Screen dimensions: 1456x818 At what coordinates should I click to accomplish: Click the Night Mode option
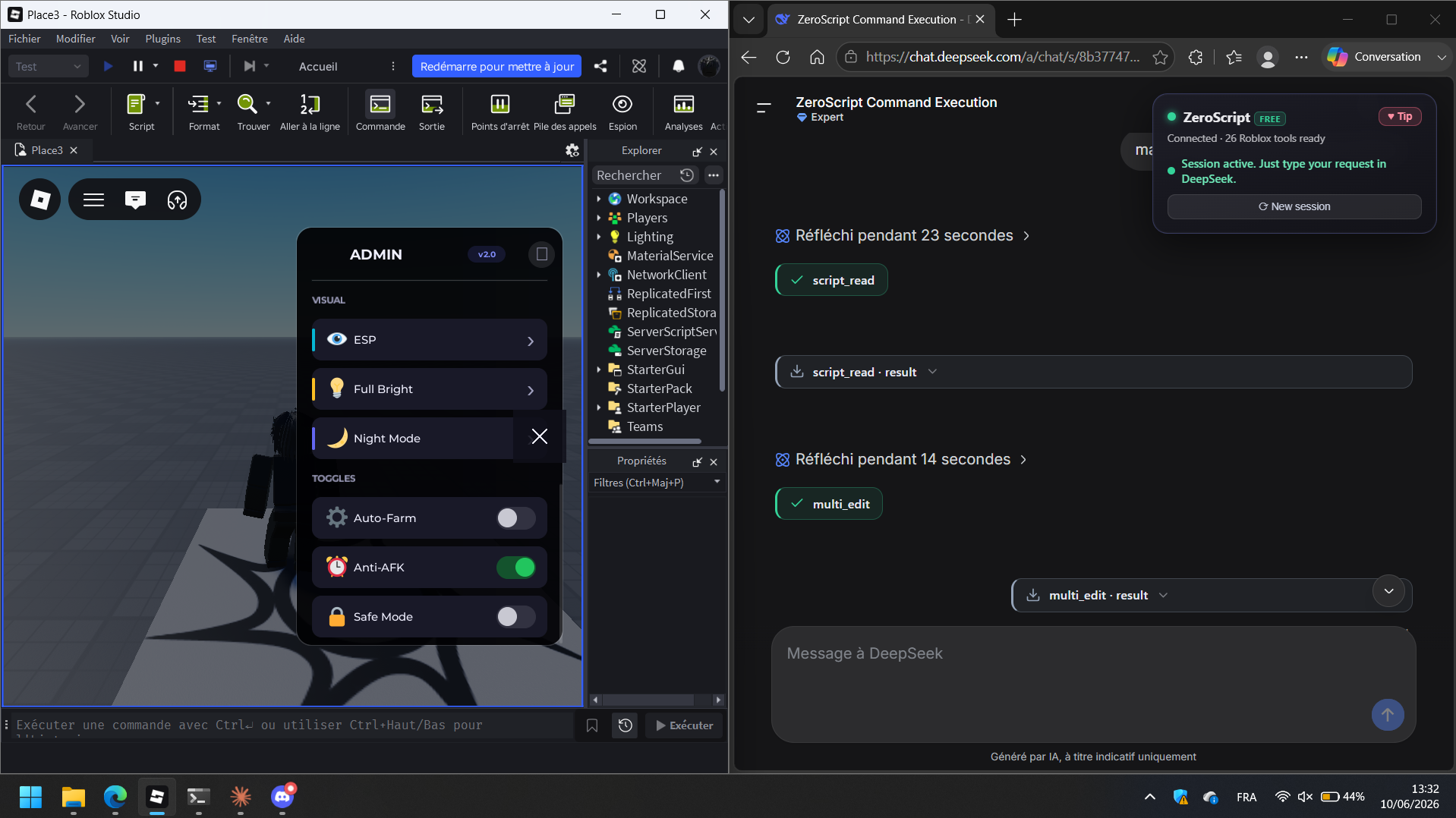pyautogui.click(x=413, y=439)
